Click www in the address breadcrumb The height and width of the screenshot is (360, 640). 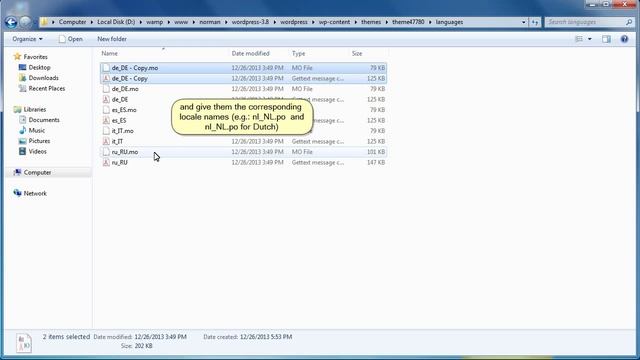point(181,22)
